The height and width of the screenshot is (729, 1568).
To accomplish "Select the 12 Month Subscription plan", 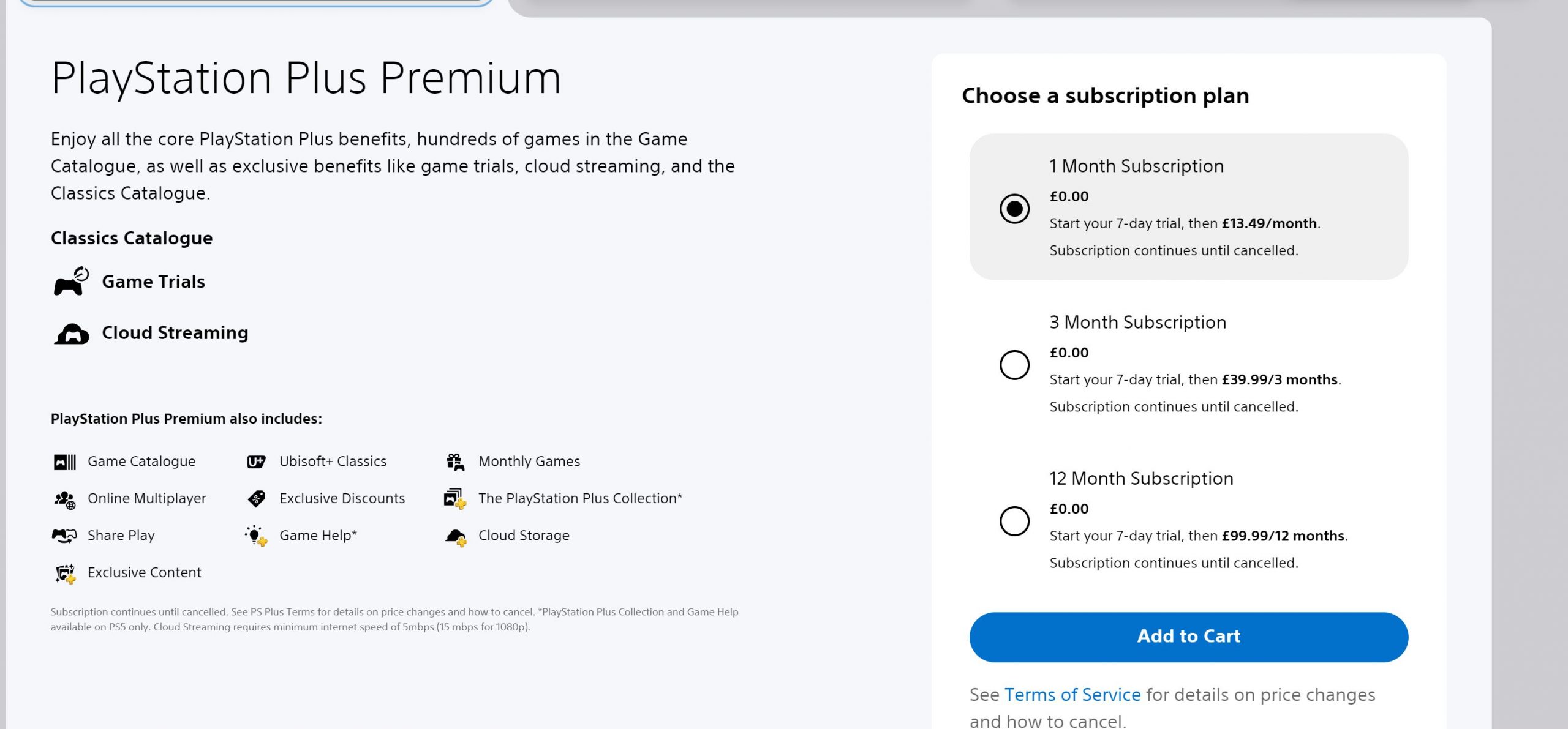I will [1014, 520].
